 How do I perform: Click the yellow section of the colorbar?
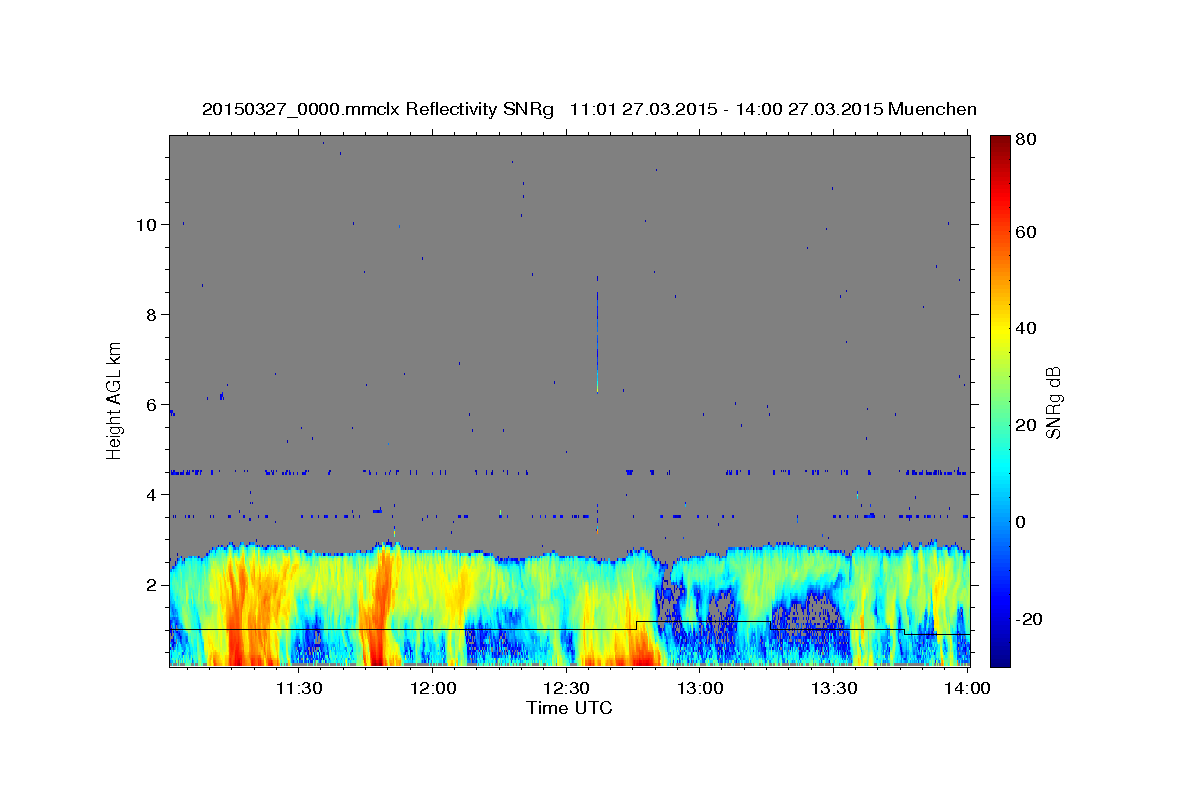(1000, 330)
